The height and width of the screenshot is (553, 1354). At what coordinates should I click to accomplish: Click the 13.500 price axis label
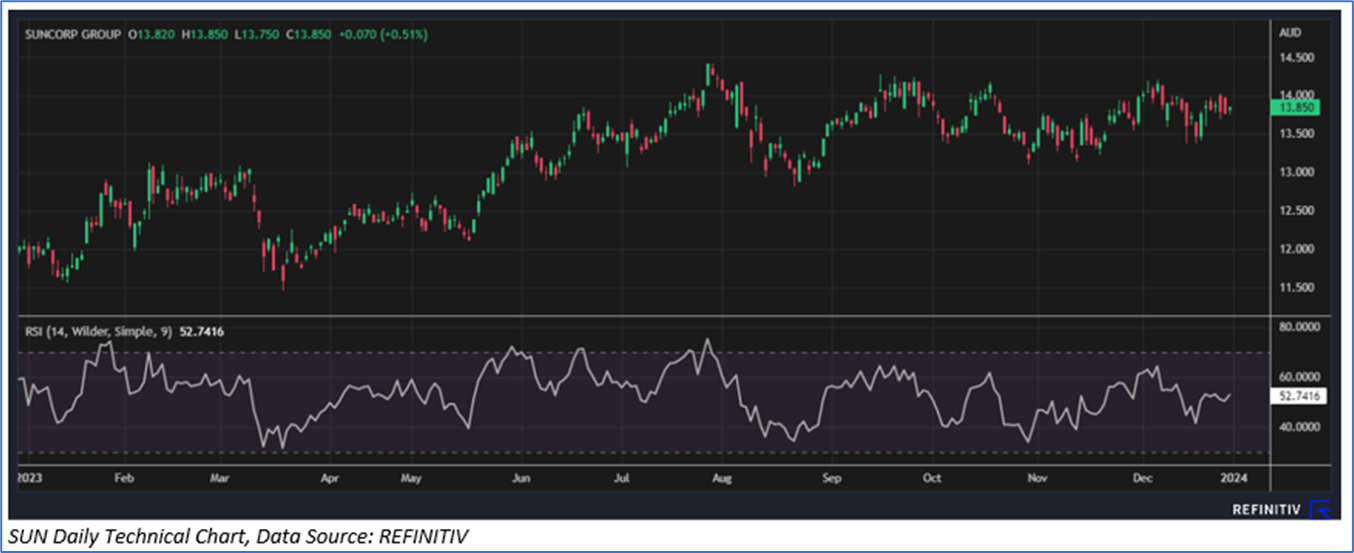point(1295,134)
